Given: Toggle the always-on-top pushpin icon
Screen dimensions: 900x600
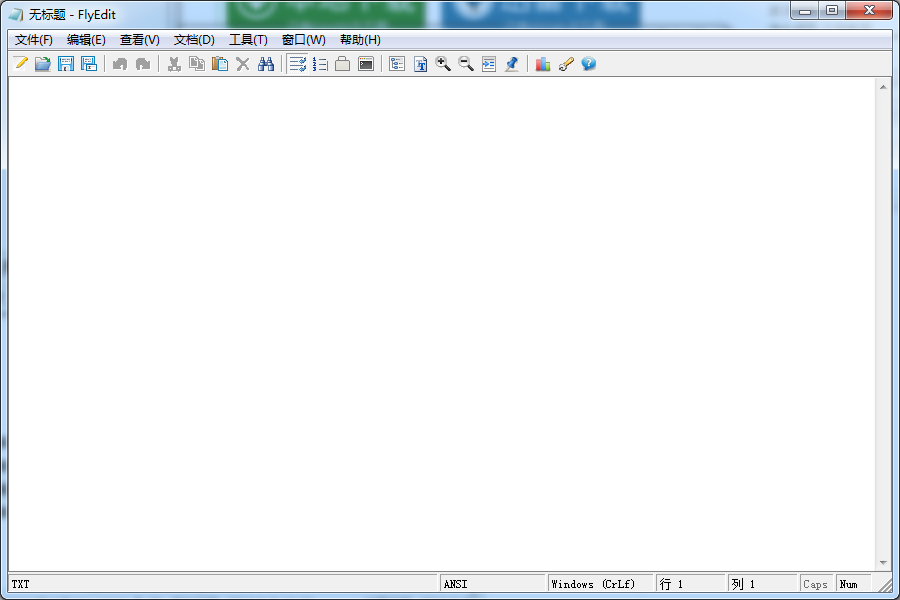Looking at the screenshot, I should coord(512,64).
